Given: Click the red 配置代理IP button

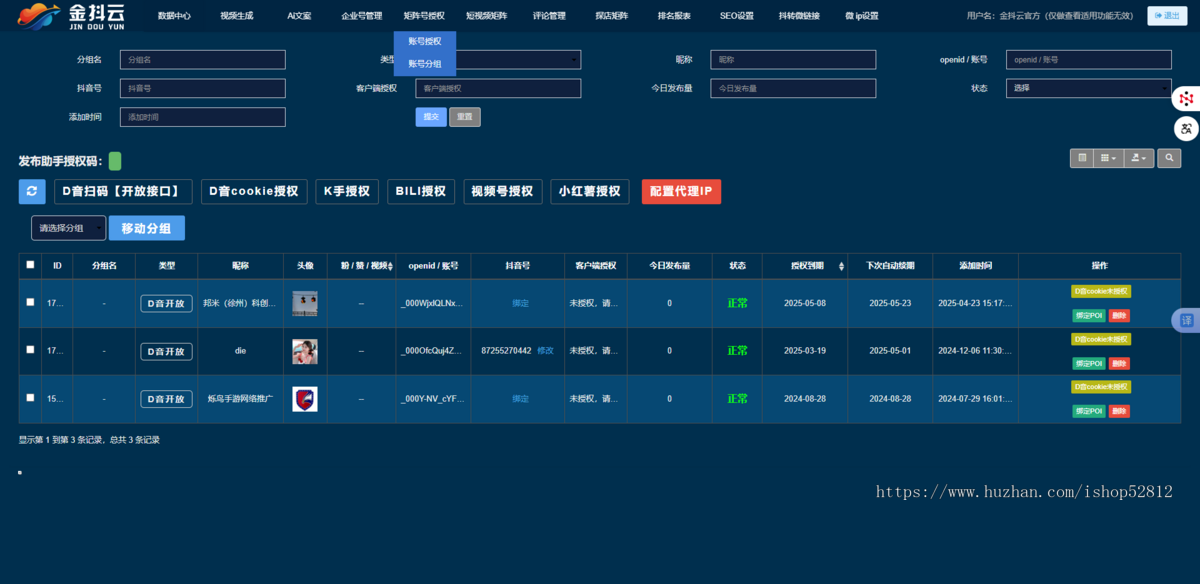Looking at the screenshot, I should pos(681,191).
